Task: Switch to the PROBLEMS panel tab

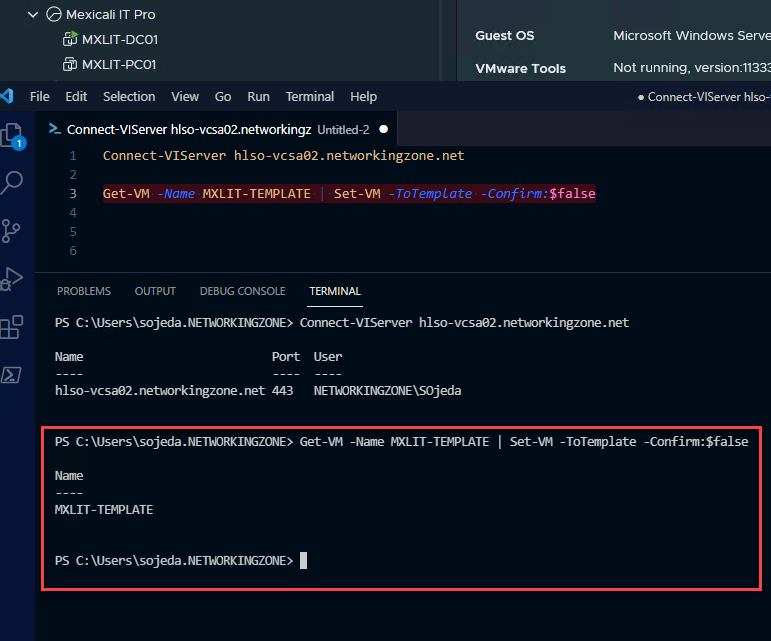Action: (84, 291)
